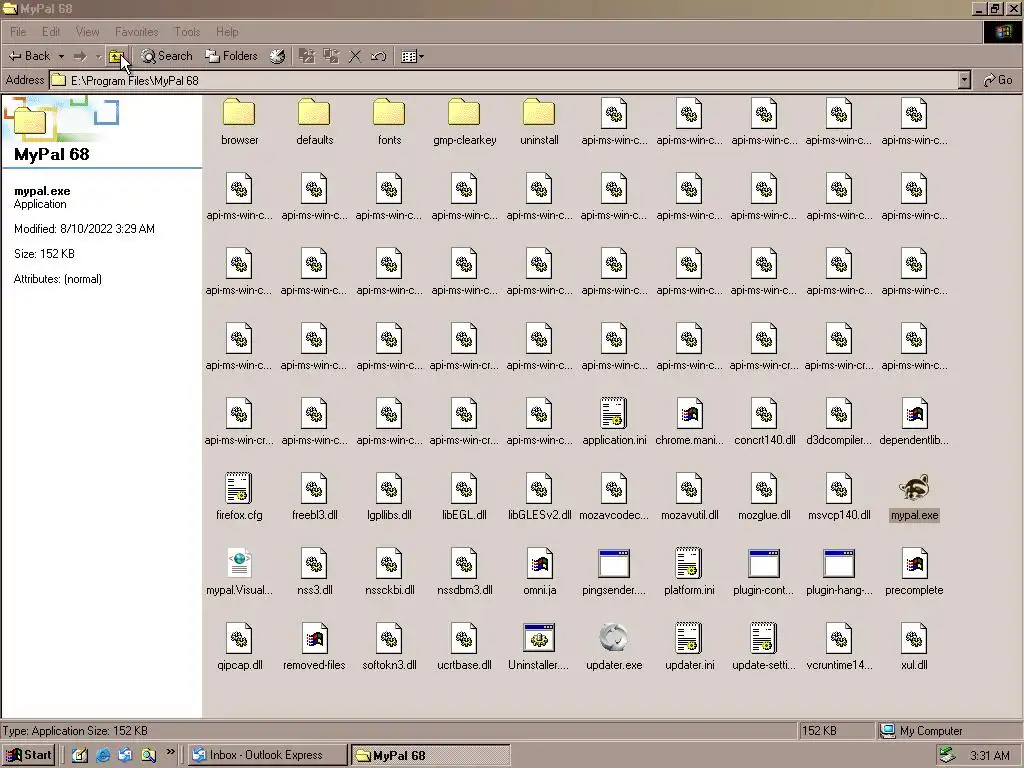Click the History toolbar icon
Image resolution: width=1024 pixels, height=768 pixels.
tap(278, 56)
